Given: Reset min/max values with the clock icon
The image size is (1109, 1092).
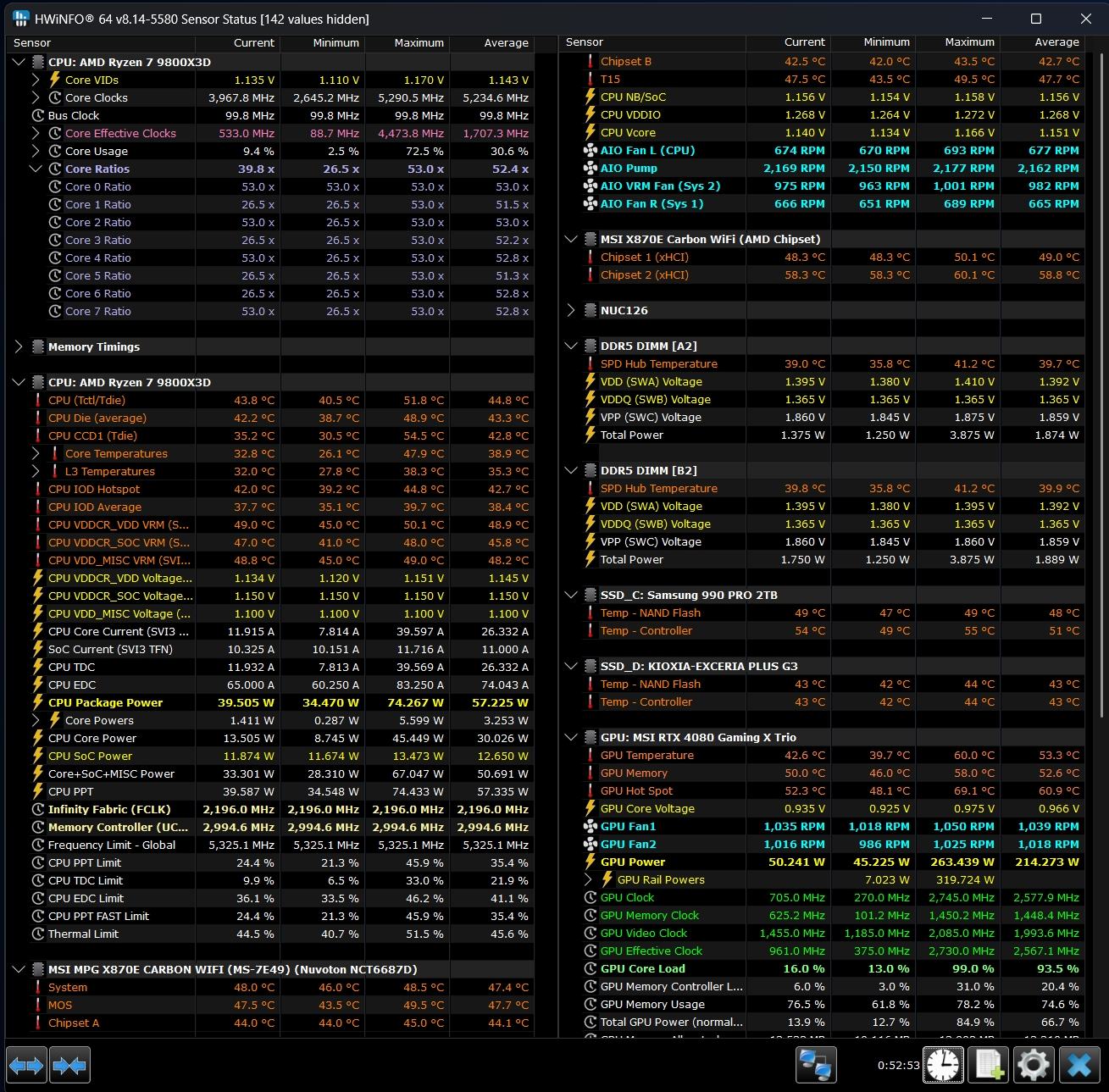Looking at the screenshot, I should tap(943, 1065).
